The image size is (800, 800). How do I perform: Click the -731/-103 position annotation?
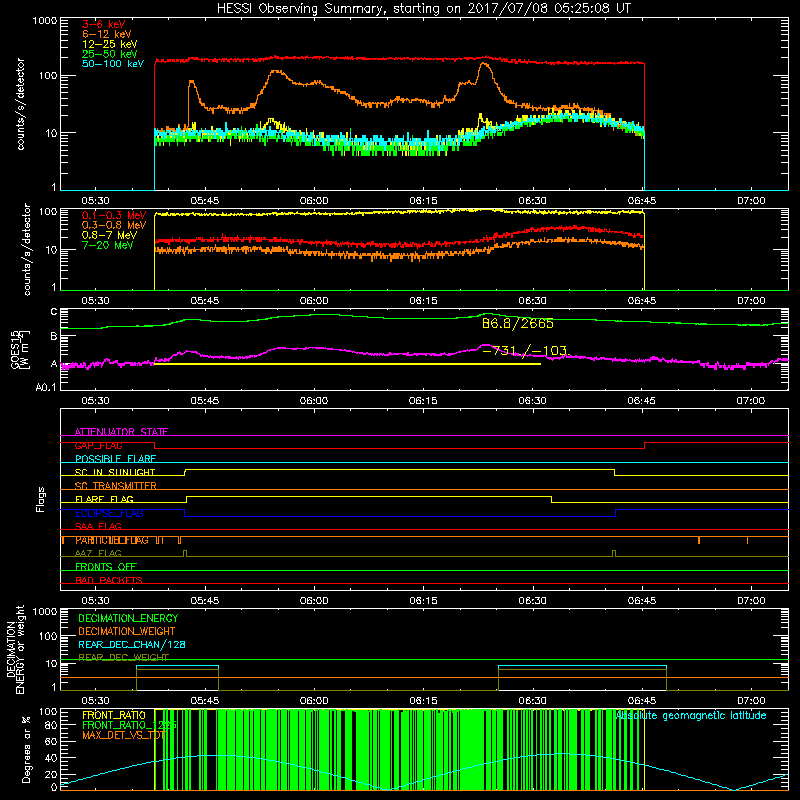[524, 351]
